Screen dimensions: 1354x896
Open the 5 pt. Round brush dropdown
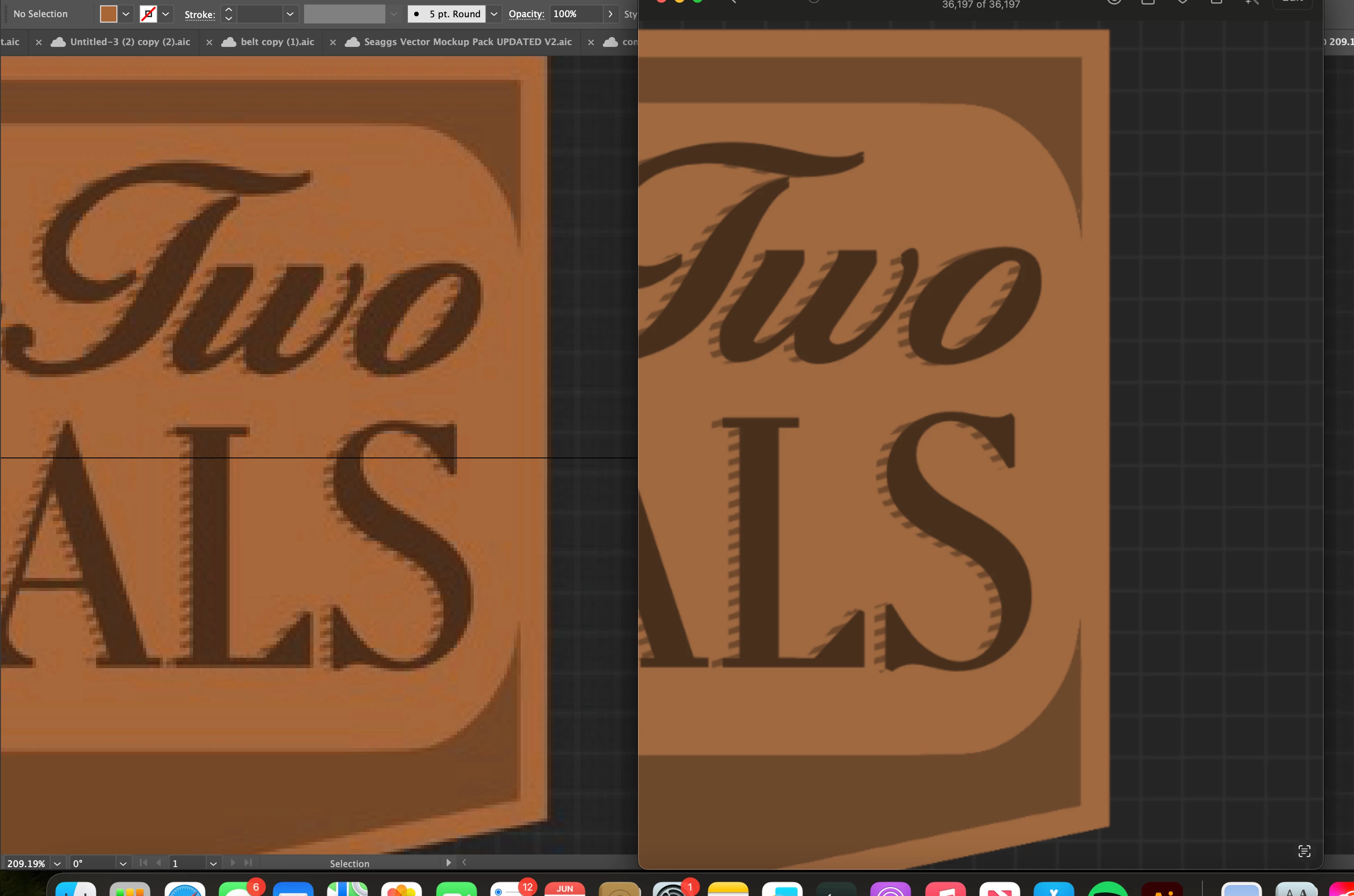(494, 14)
